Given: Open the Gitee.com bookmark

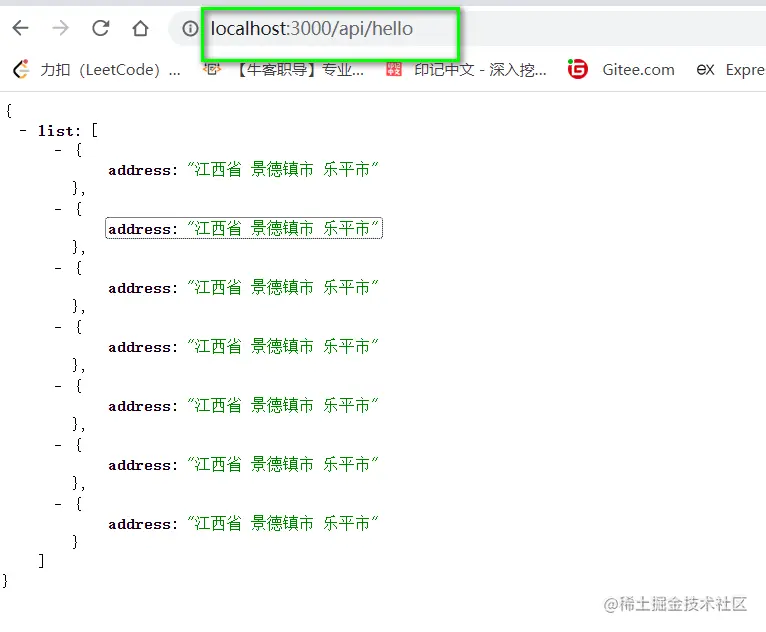Looking at the screenshot, I should click(638, 70).
